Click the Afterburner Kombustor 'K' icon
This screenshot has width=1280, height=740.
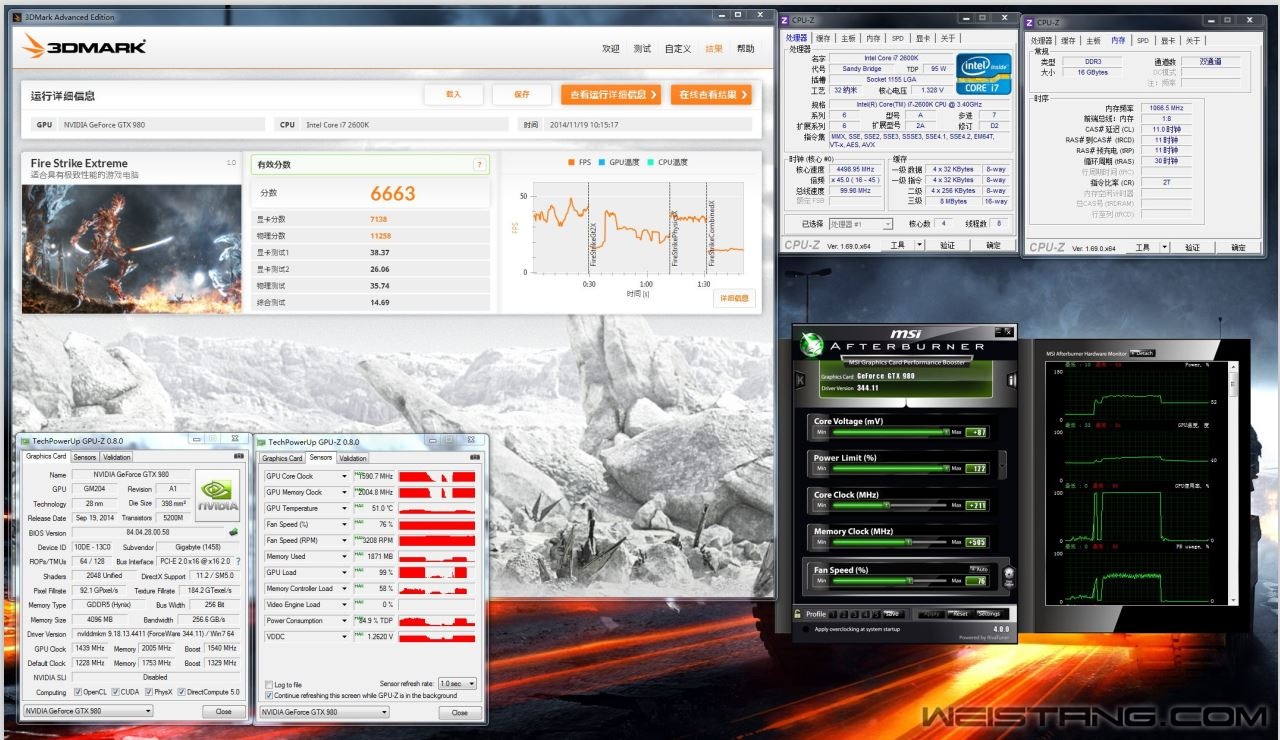pos(800,380)
